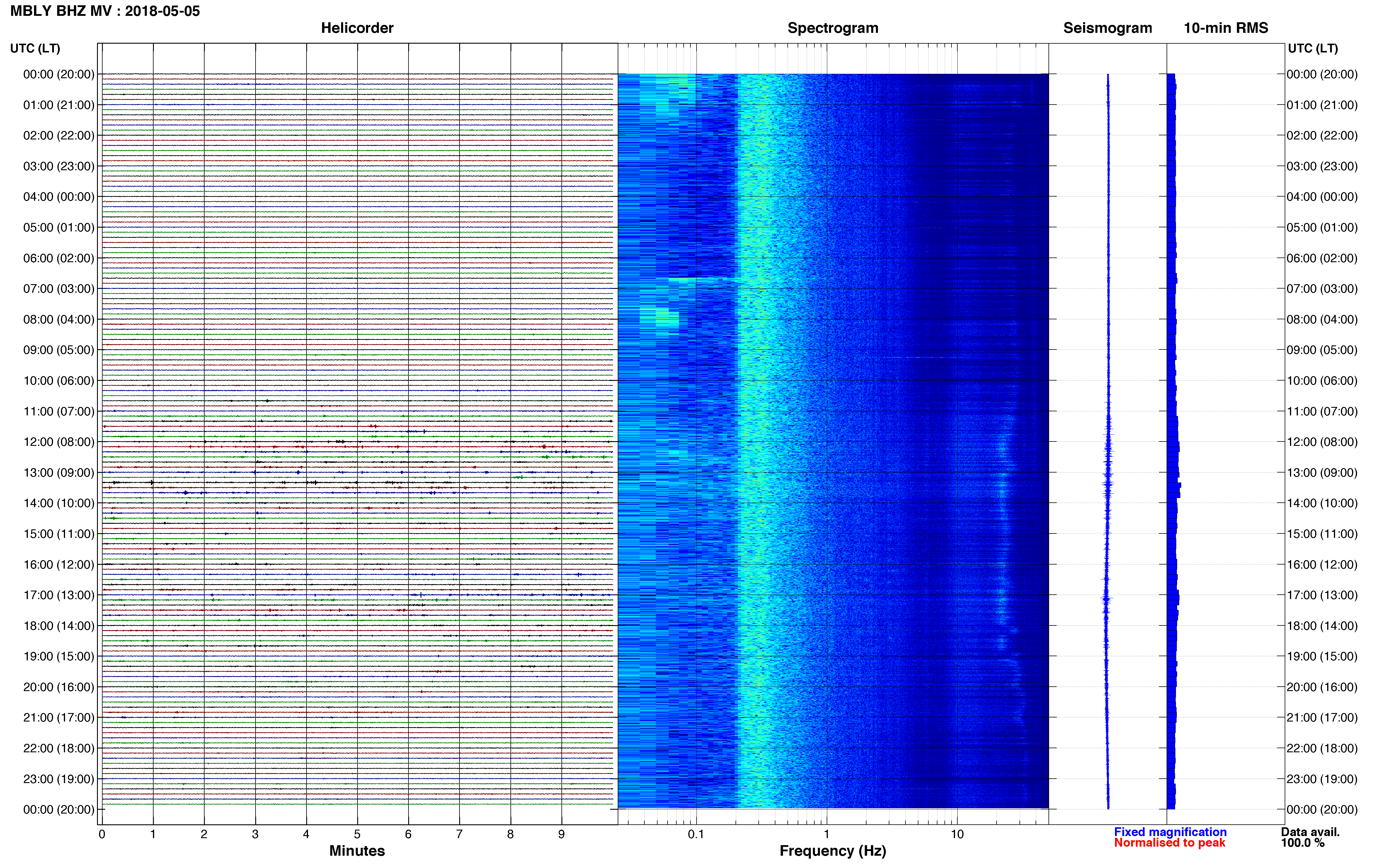
Task: Click the Normalised to peak legend text
Action: [x=1169, y=843]
